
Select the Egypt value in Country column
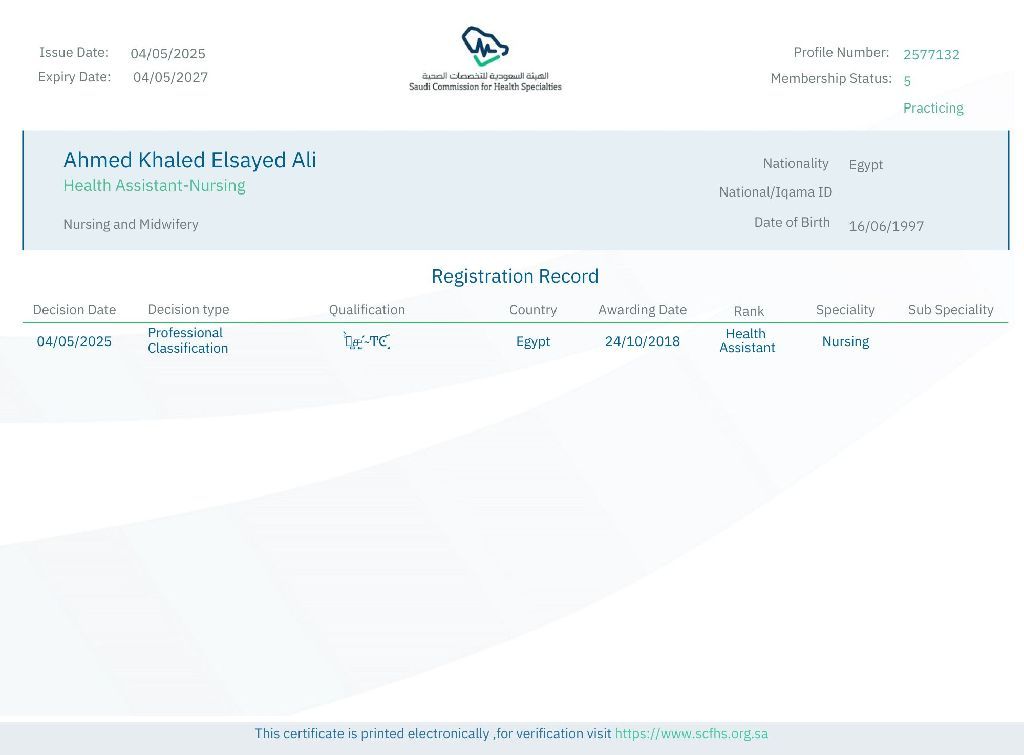coord(533,342)
